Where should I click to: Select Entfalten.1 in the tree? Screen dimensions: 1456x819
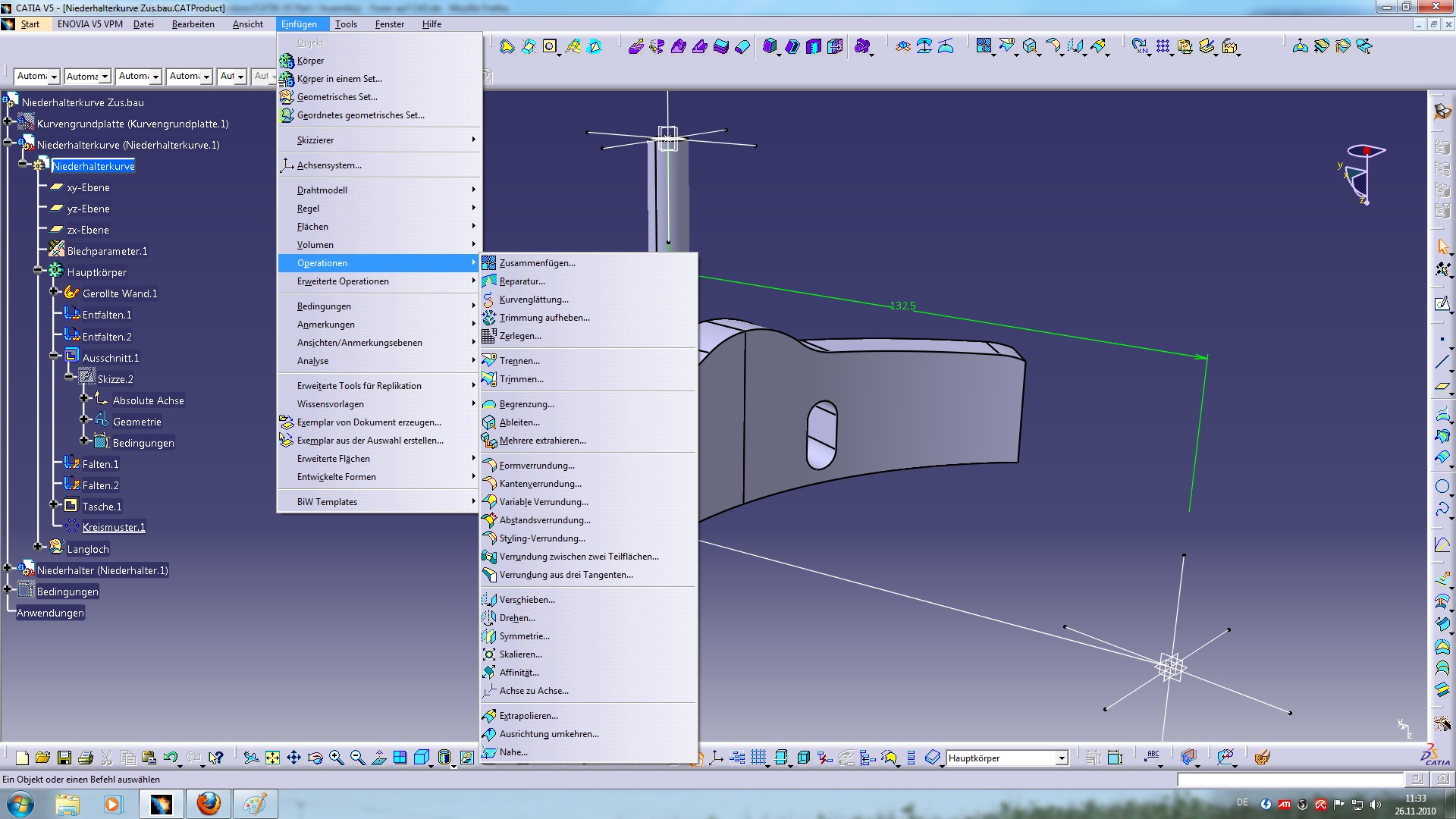tap(106, 315)
